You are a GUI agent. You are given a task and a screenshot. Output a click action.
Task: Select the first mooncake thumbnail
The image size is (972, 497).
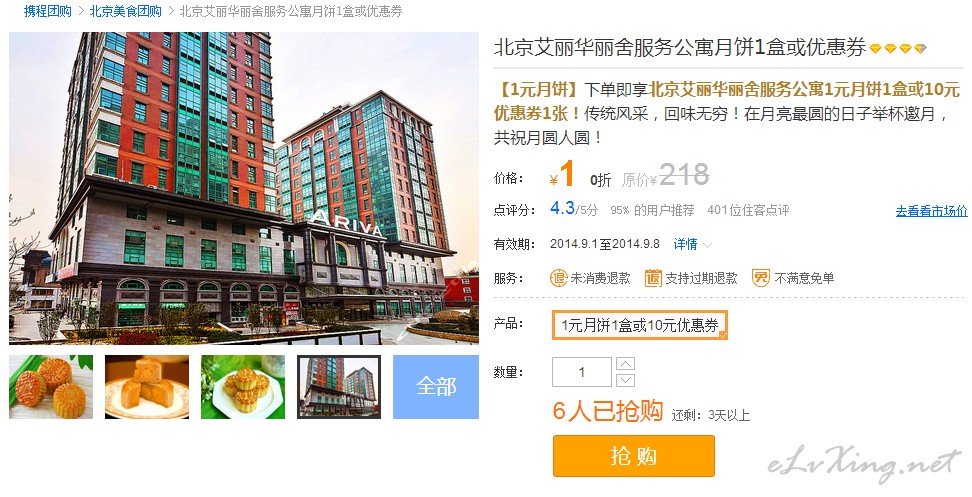[51, 387]
